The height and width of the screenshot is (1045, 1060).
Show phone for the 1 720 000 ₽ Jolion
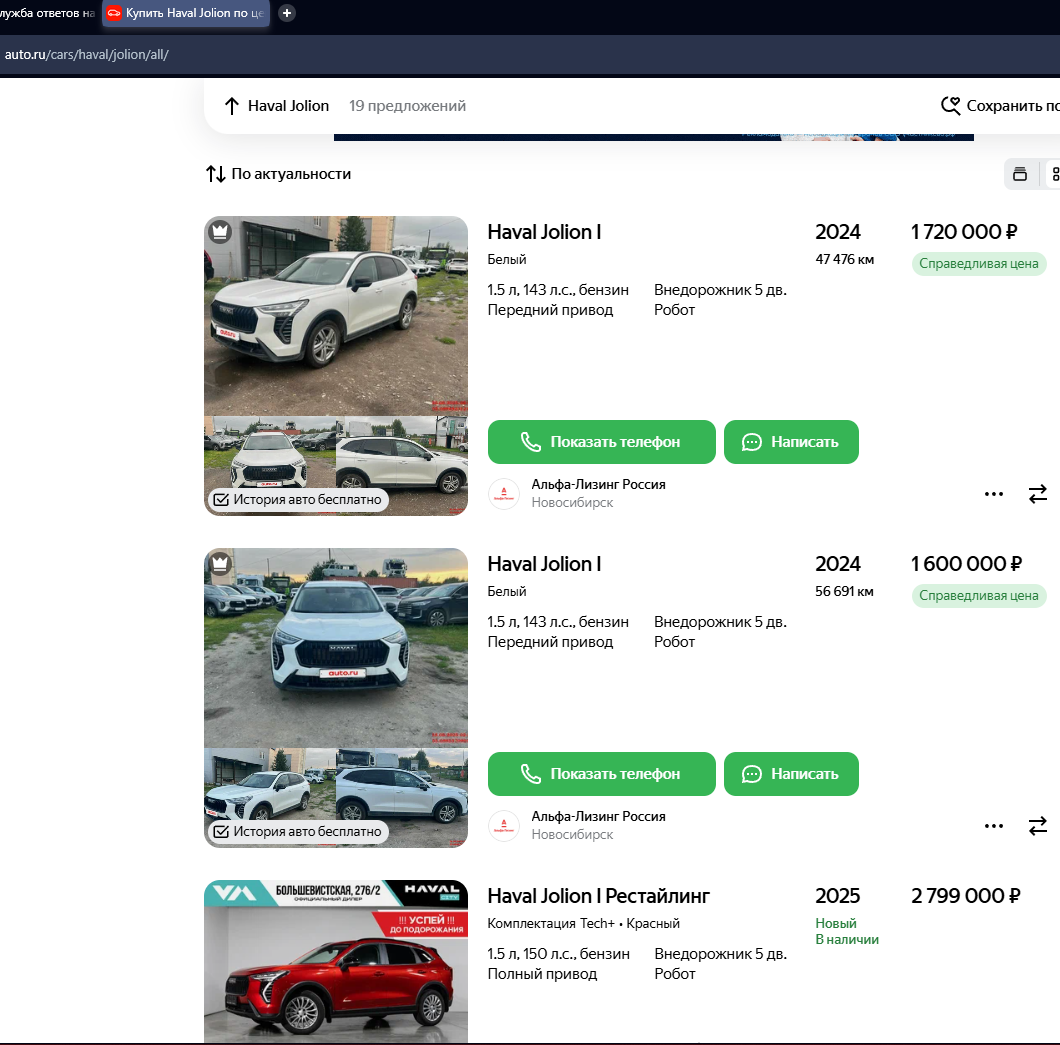point(602,442)
